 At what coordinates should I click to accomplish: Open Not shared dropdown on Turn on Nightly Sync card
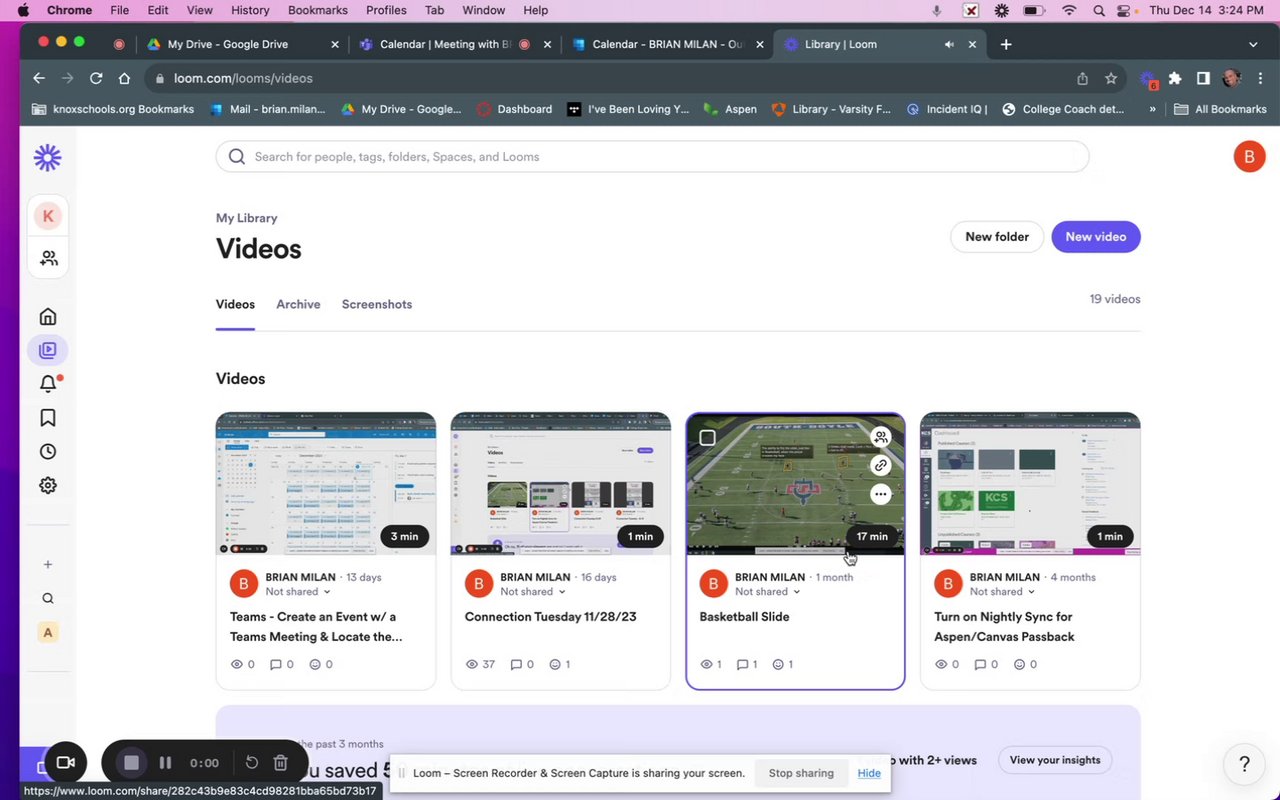point(1003,592)
